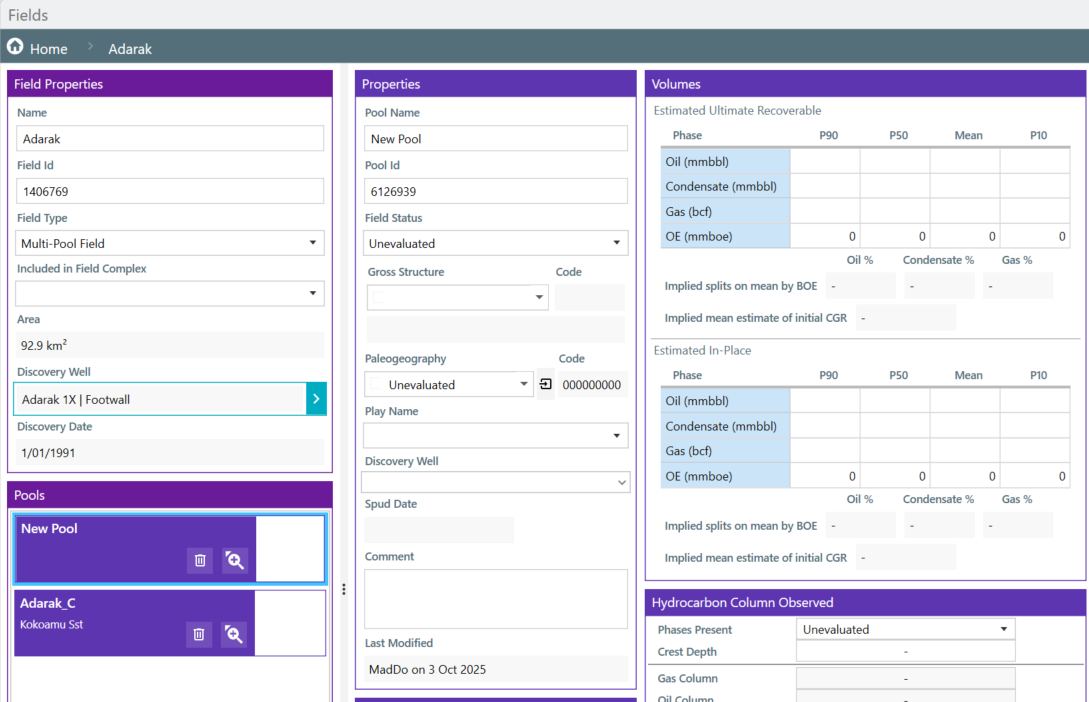Click the Estimated In-Place label

[x=702, y=350]
